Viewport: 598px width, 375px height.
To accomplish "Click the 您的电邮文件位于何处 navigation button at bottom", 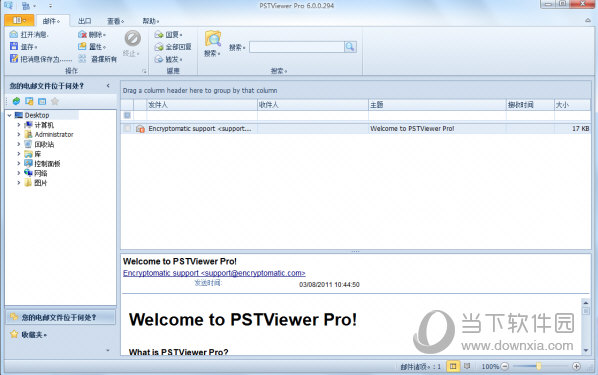I will pyautogui.click(x=60, y=317).
